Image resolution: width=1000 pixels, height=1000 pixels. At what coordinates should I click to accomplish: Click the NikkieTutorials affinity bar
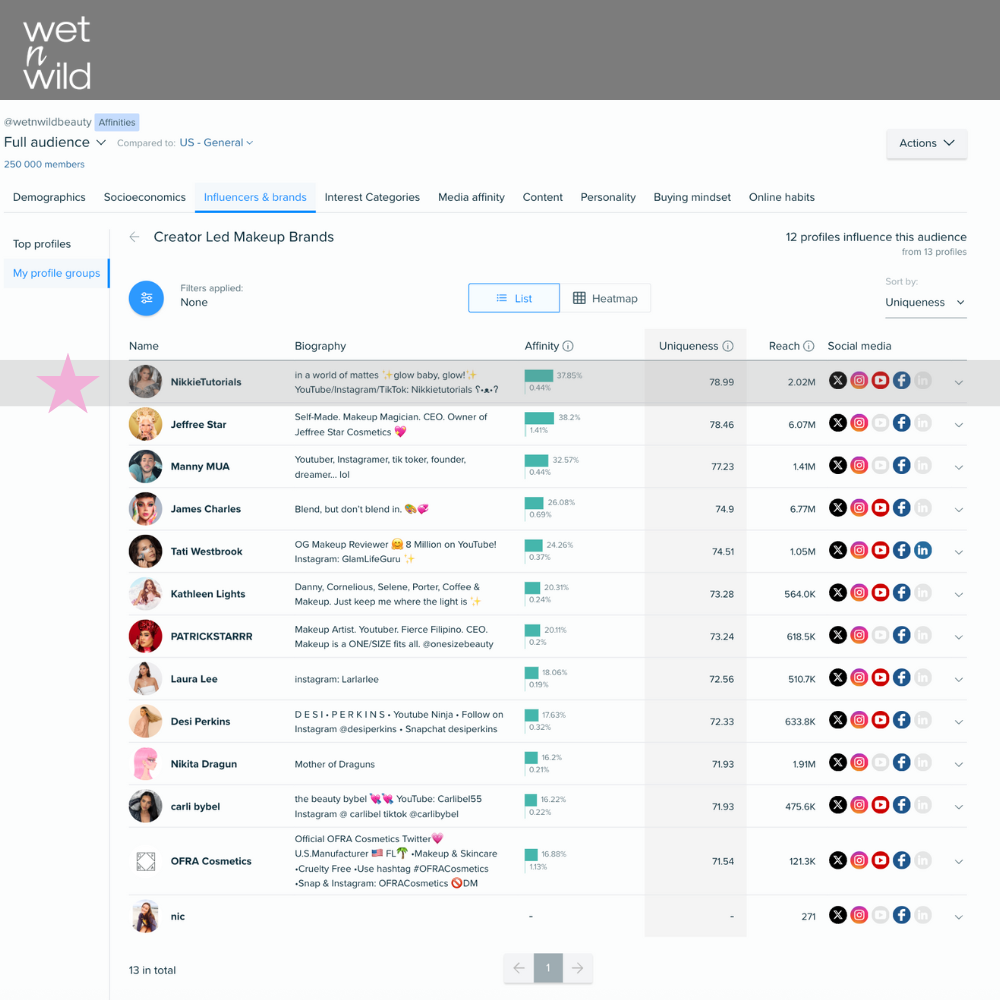[539, 376]
